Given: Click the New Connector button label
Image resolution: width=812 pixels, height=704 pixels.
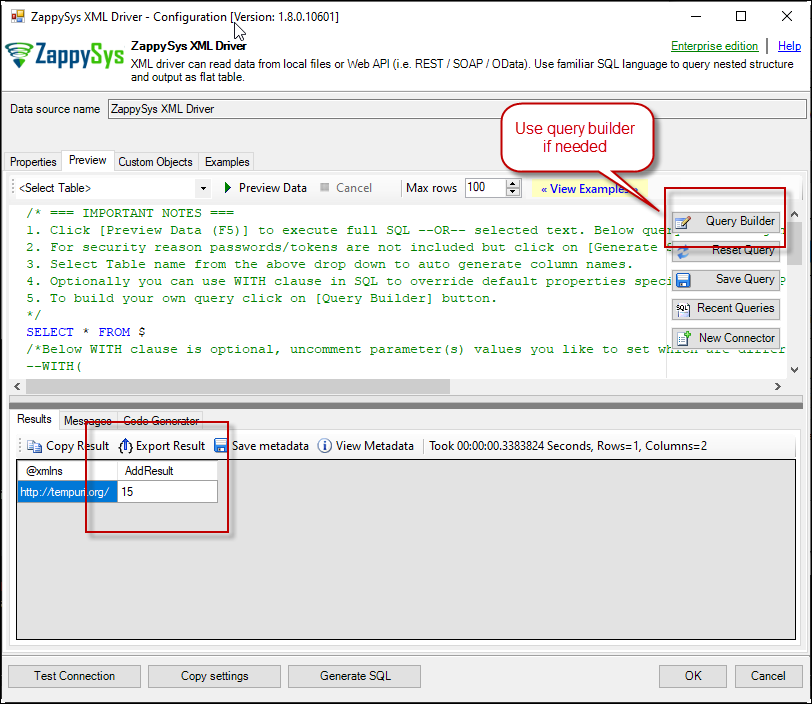Looking at the screenshot, I should (736, 338).
